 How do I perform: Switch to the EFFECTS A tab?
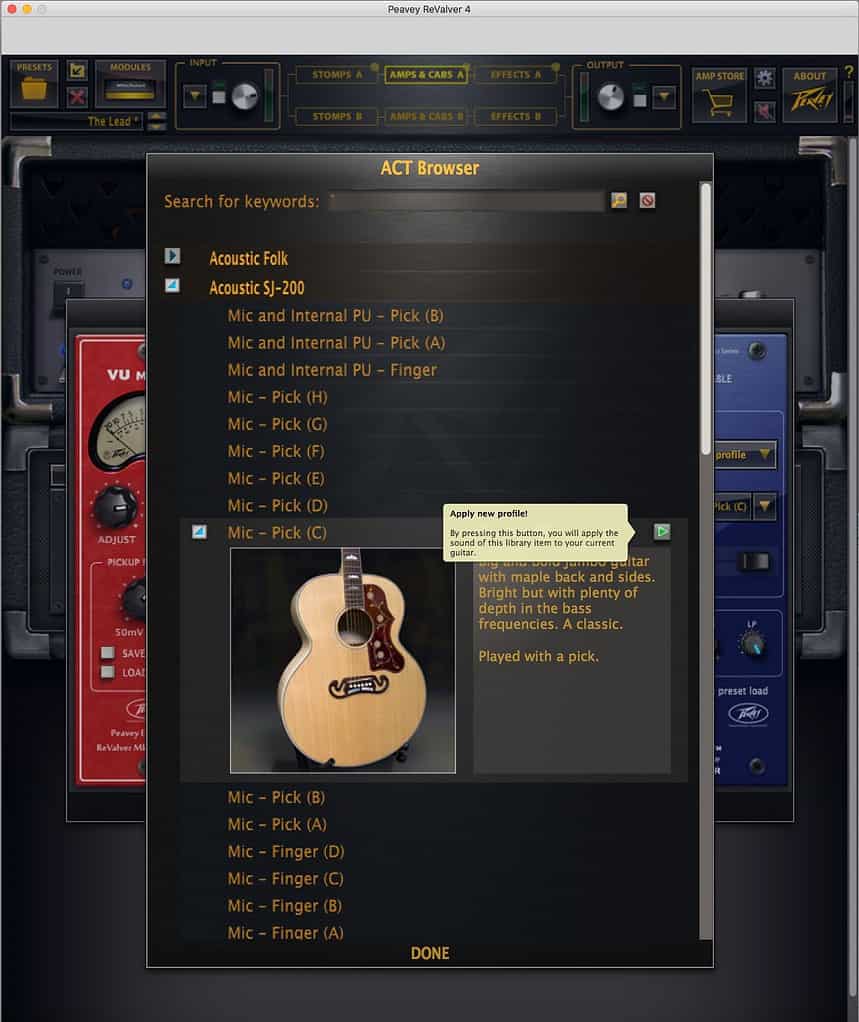click(x=516, y=75)
